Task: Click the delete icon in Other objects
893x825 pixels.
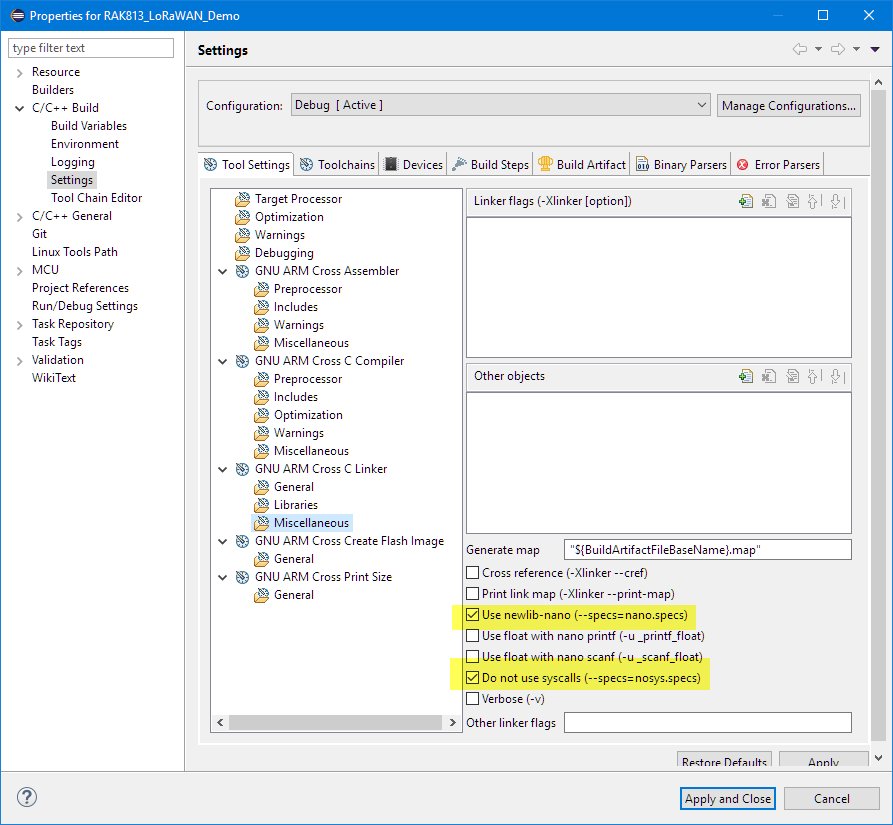Action: pos(769,376)
